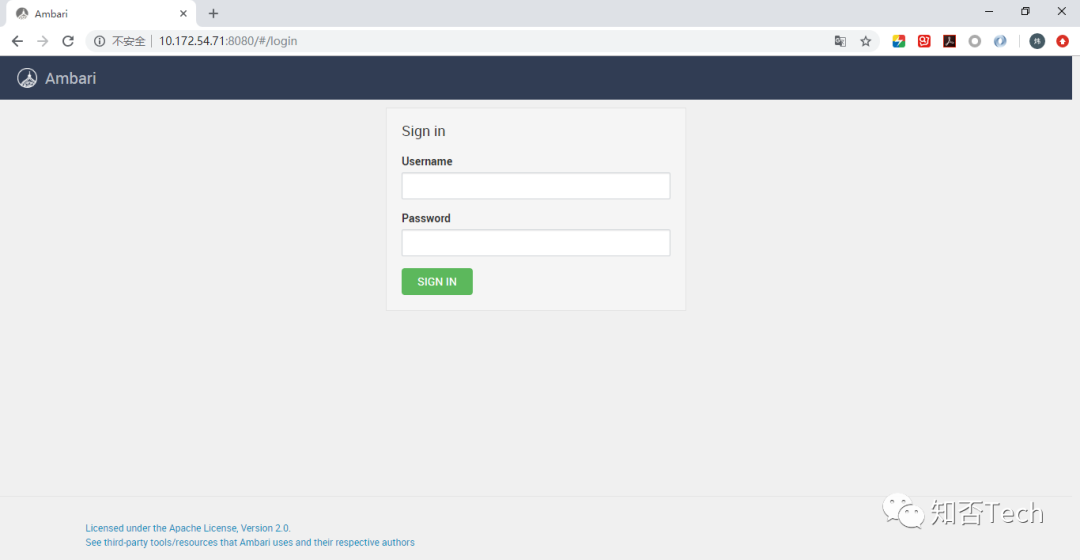1080x560 pixels.
Task: Click the Ambari logo icon in header
Action: point(27,78)
